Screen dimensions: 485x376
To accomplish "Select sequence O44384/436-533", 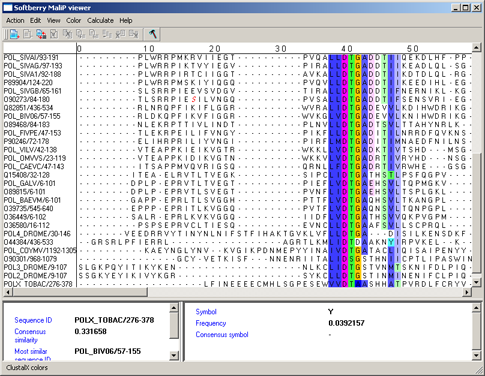I will 28,242.
